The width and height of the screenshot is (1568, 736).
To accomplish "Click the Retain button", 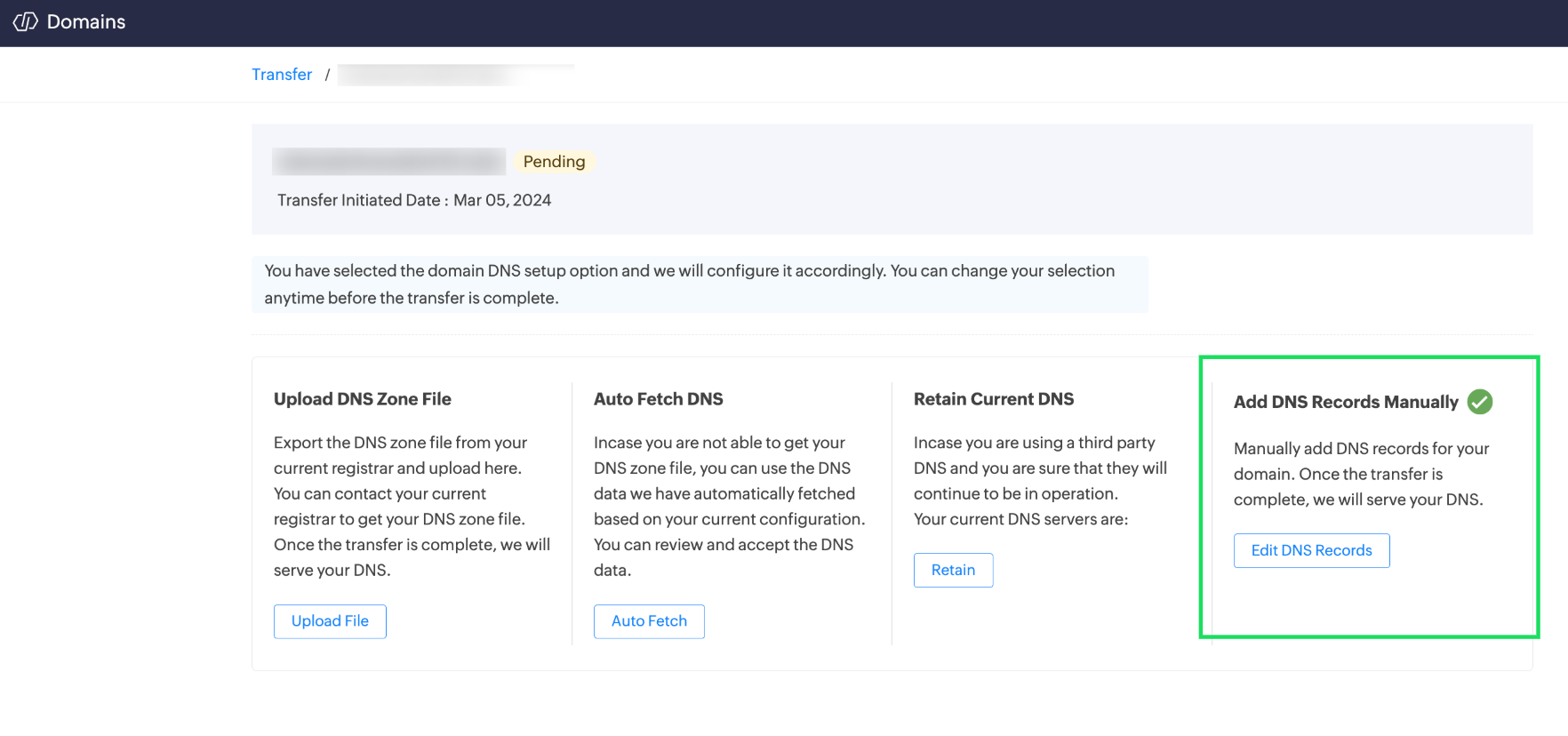I will (x=953, y=571).
